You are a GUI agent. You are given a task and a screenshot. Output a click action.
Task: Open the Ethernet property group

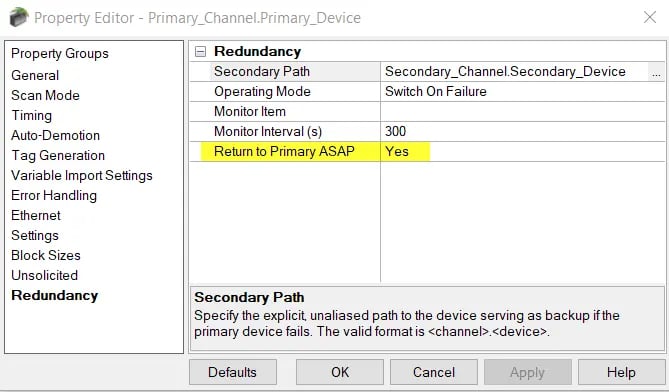point(36,215)
